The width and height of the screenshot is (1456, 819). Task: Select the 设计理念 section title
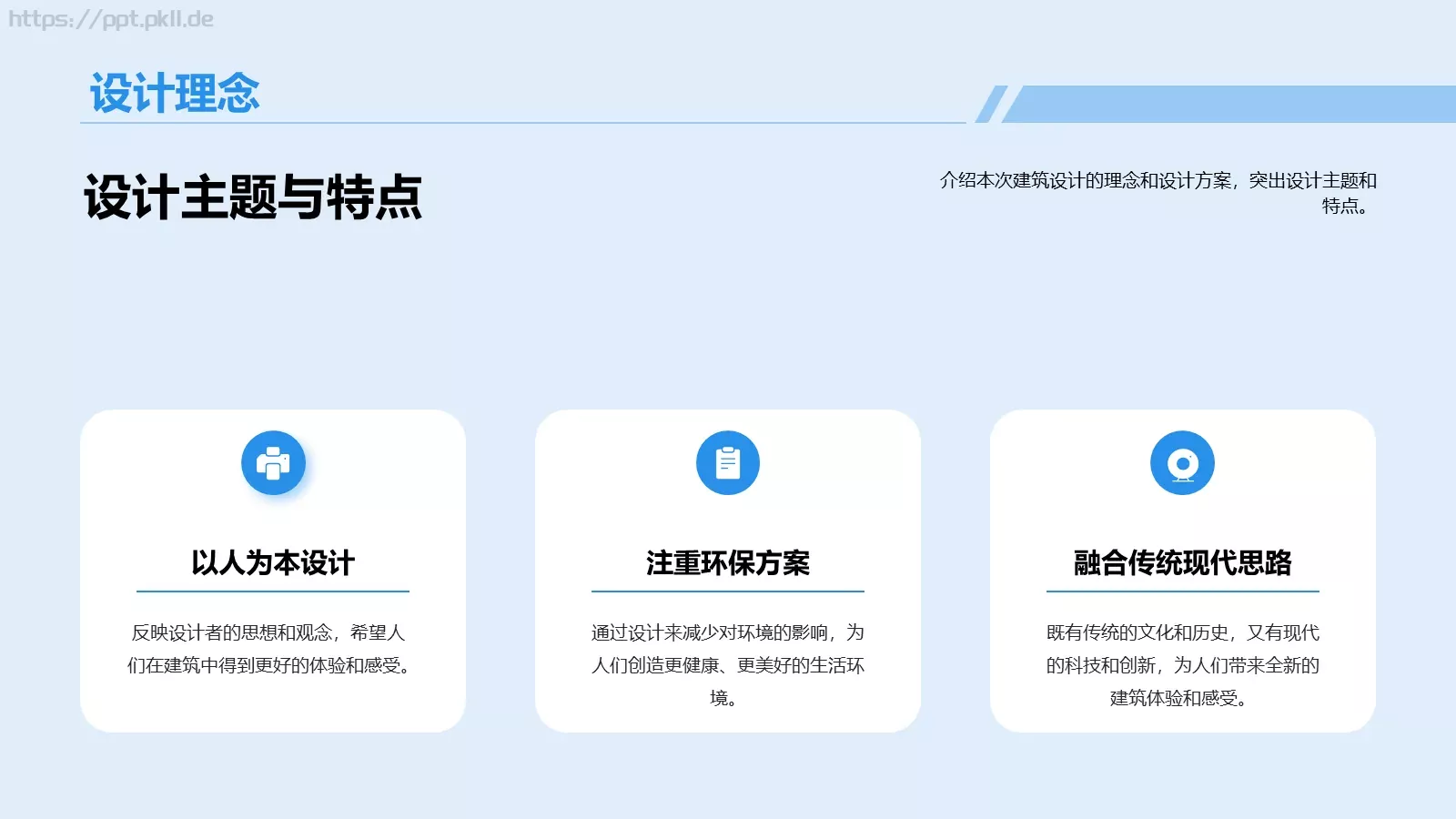[x=175, y=93]
